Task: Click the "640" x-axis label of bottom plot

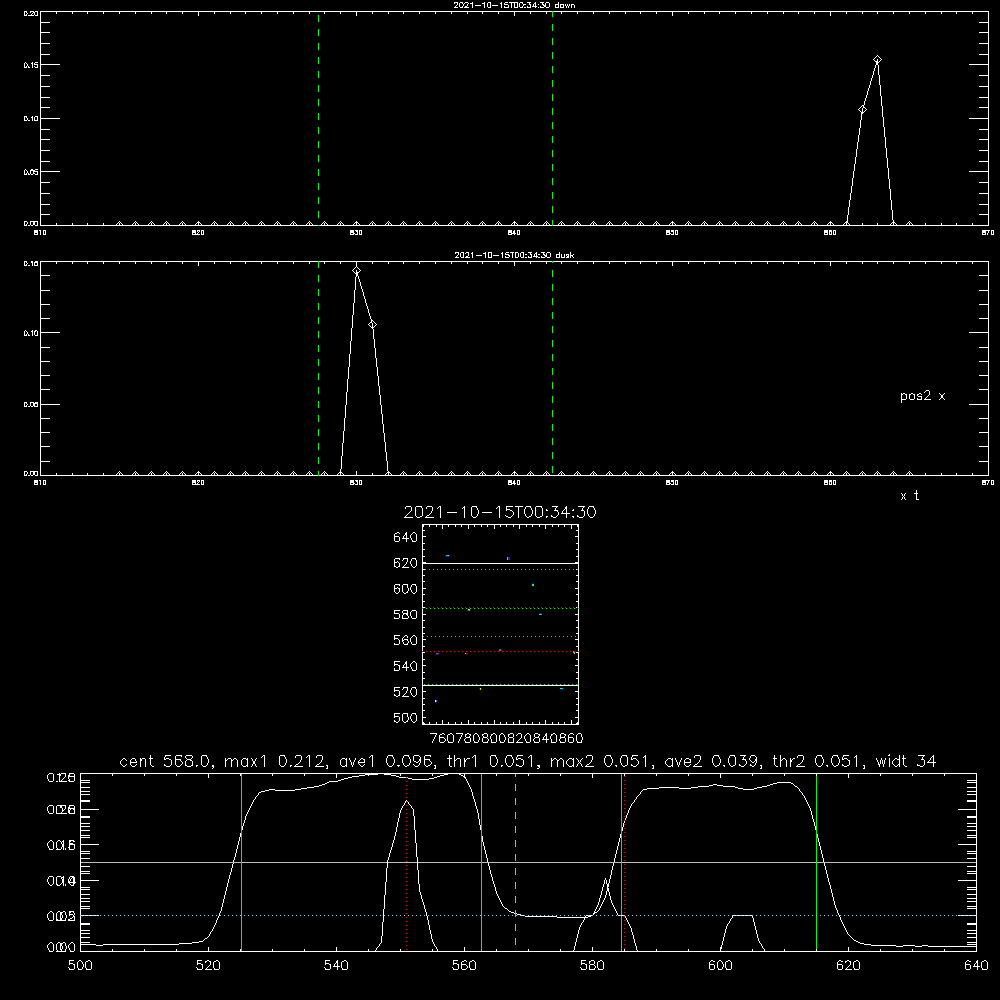Action: [x=976, y=966]
